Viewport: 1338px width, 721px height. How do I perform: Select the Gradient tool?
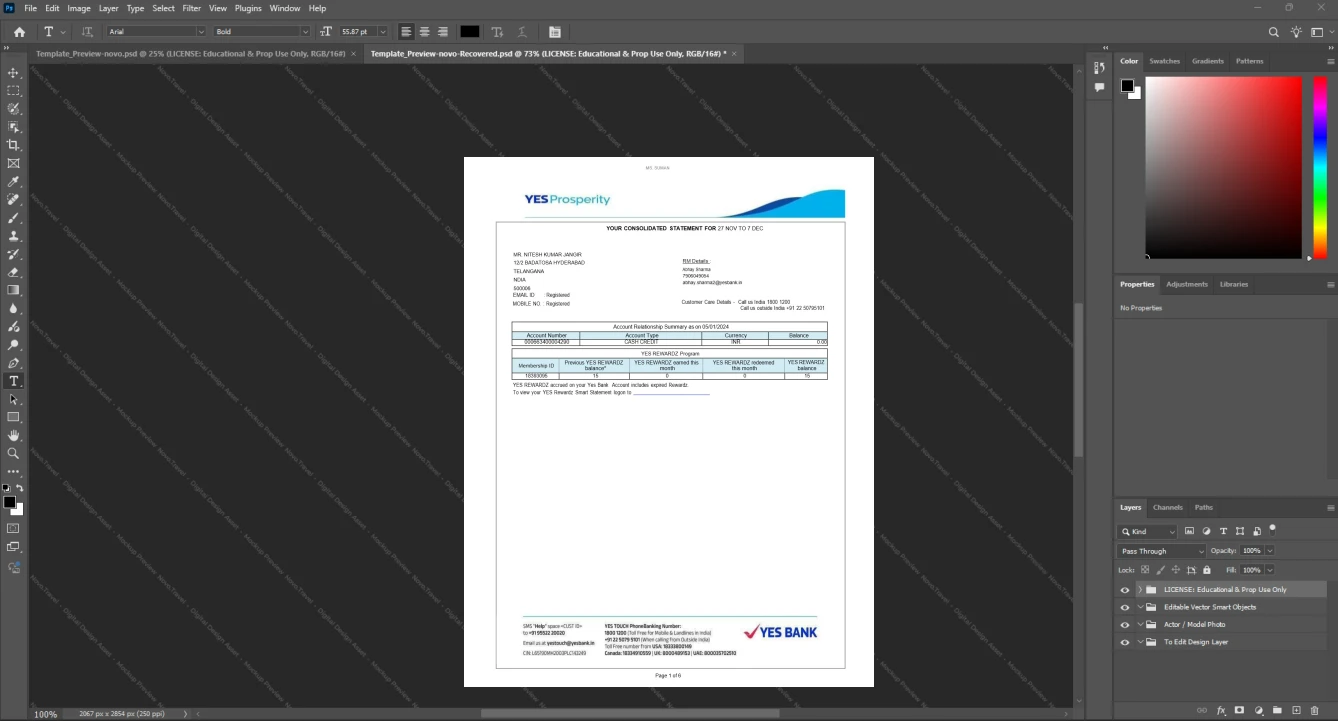point(14,290)
